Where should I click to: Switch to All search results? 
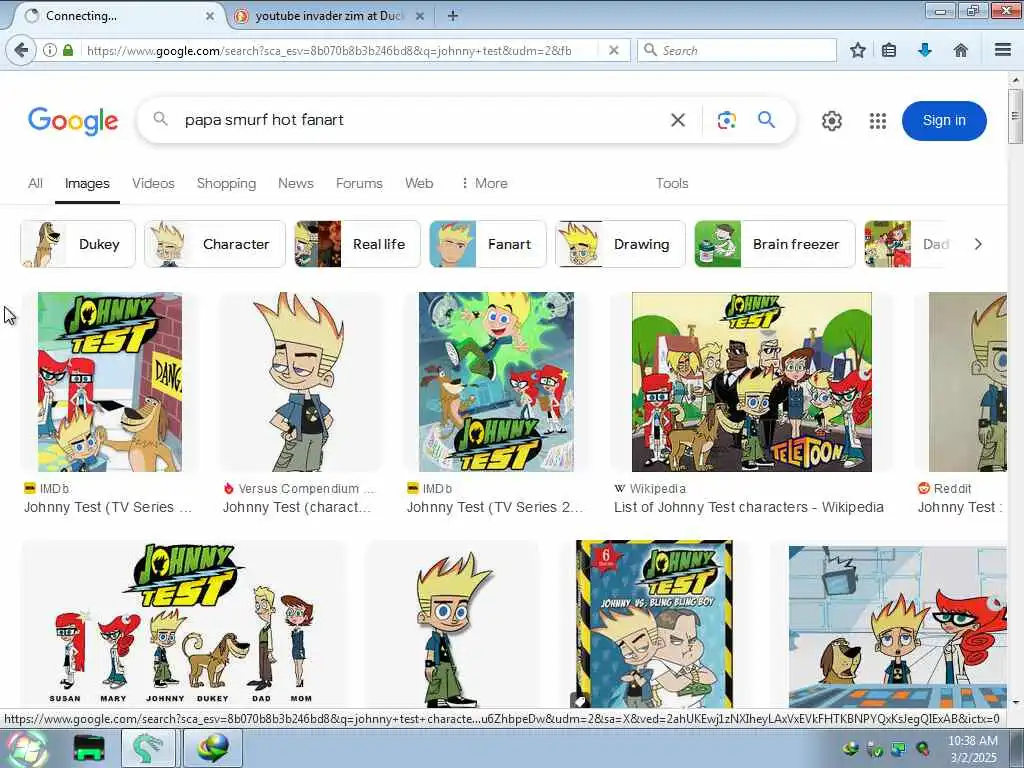[x=35, y=184]
